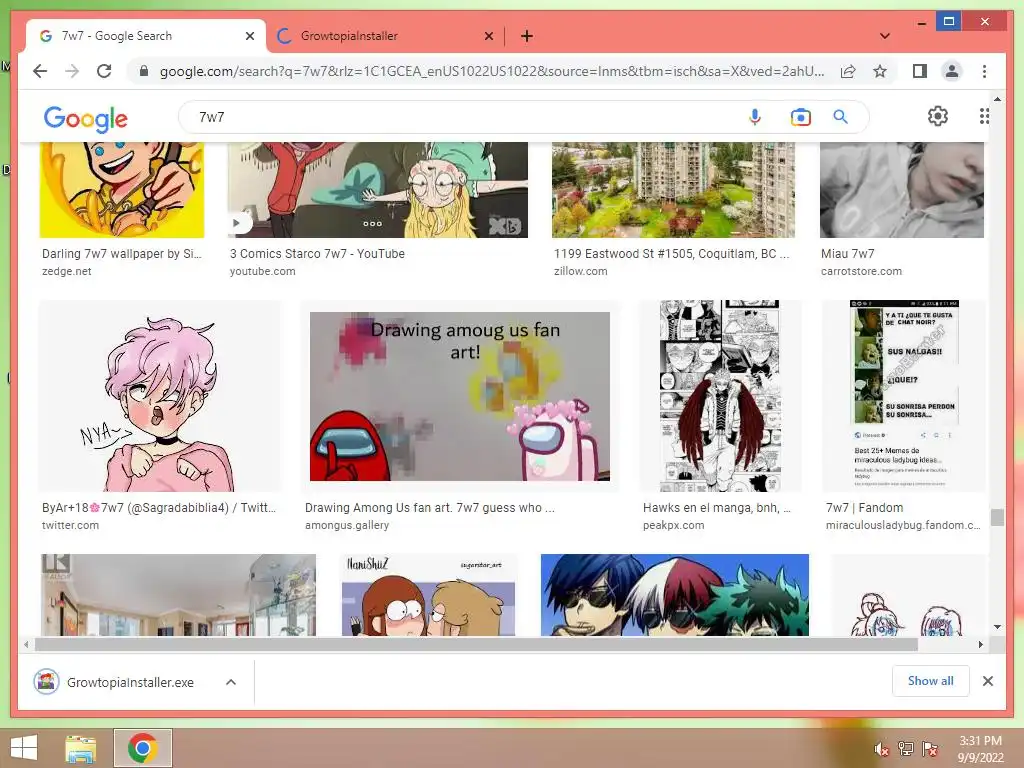Viewport: 1024px width, 768px height.
Task: Go back to the previous page
Action: 40,71
